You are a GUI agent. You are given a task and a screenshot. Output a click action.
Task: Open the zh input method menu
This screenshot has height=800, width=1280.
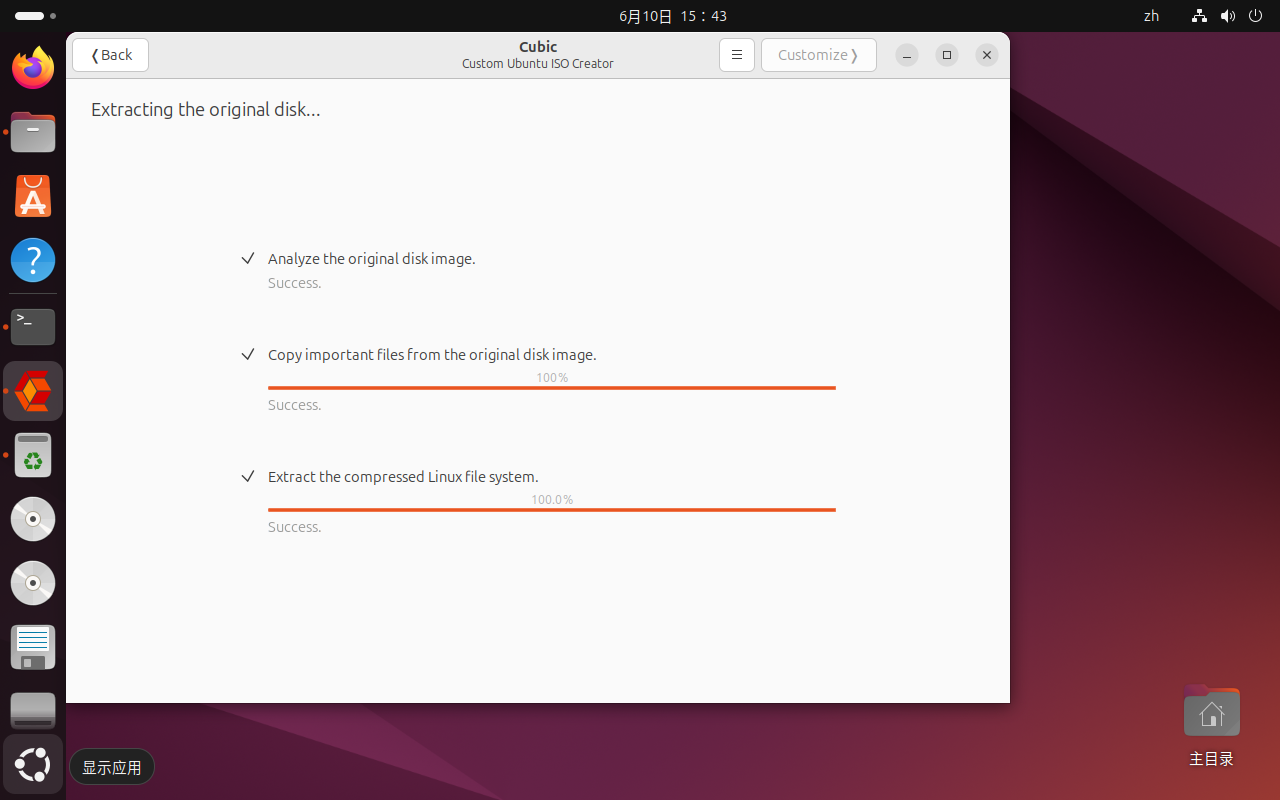pyautogui.click(x=1151, y=16)
